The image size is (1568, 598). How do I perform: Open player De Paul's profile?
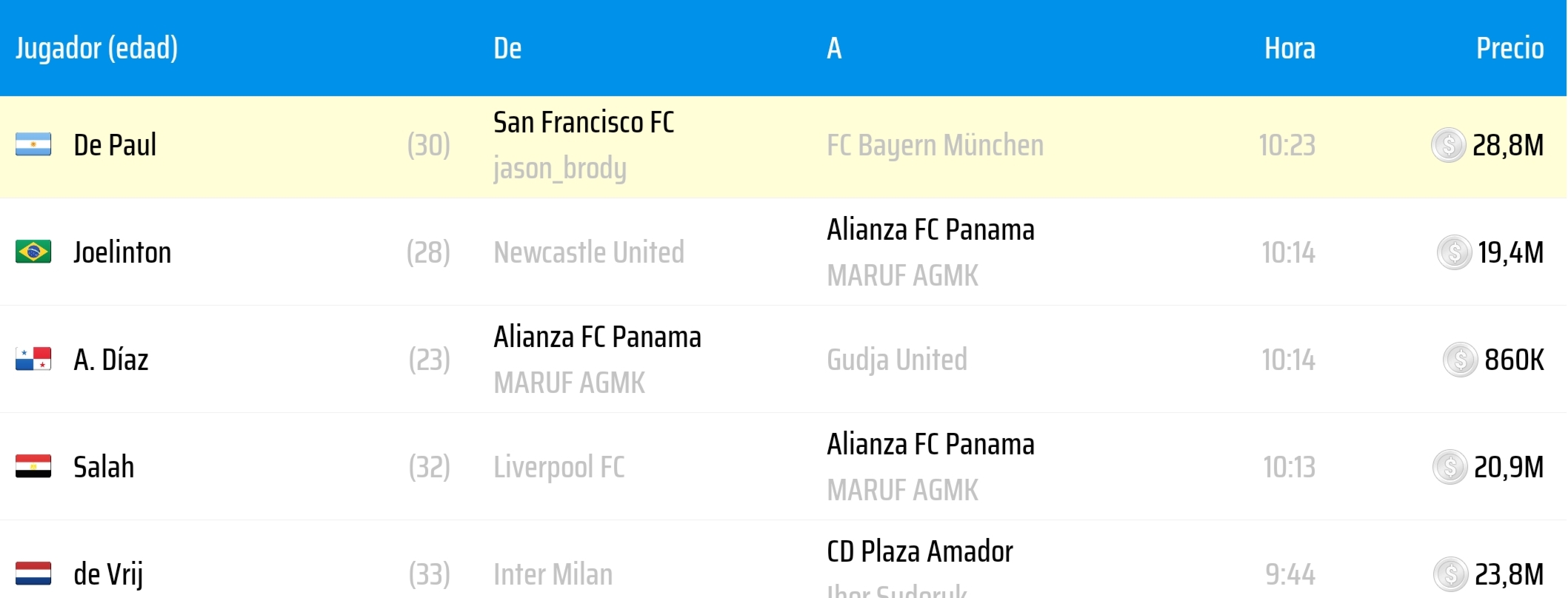point(115,145)
